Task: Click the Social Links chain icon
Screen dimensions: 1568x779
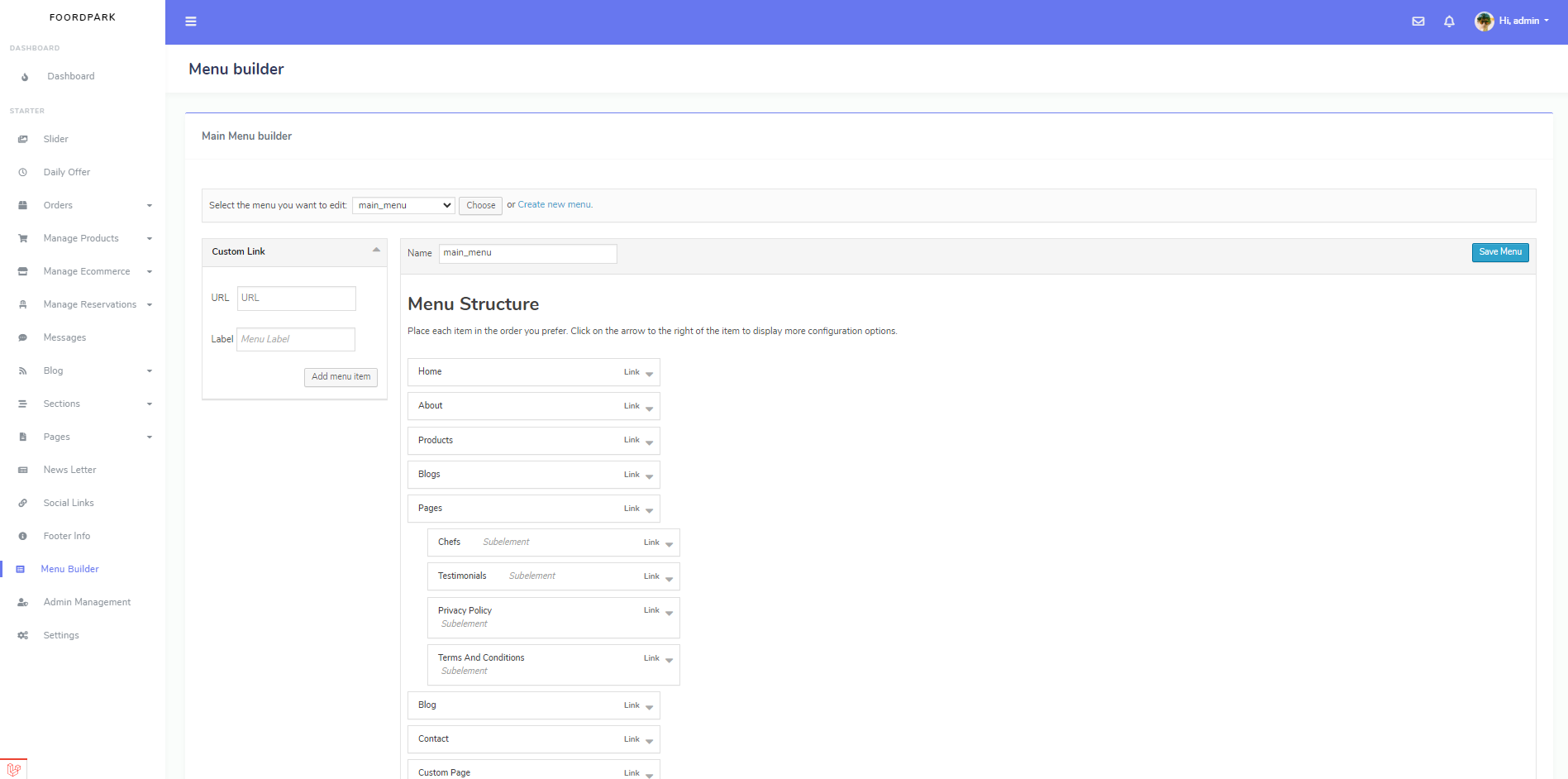Action: tap(23, 503)
